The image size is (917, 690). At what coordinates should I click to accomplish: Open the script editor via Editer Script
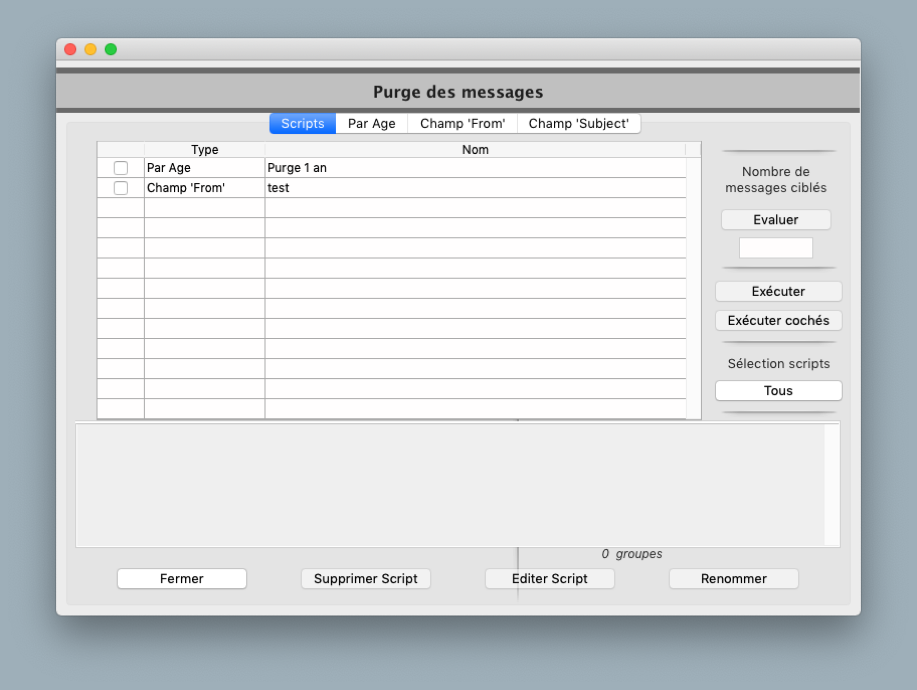coord(549,579)
